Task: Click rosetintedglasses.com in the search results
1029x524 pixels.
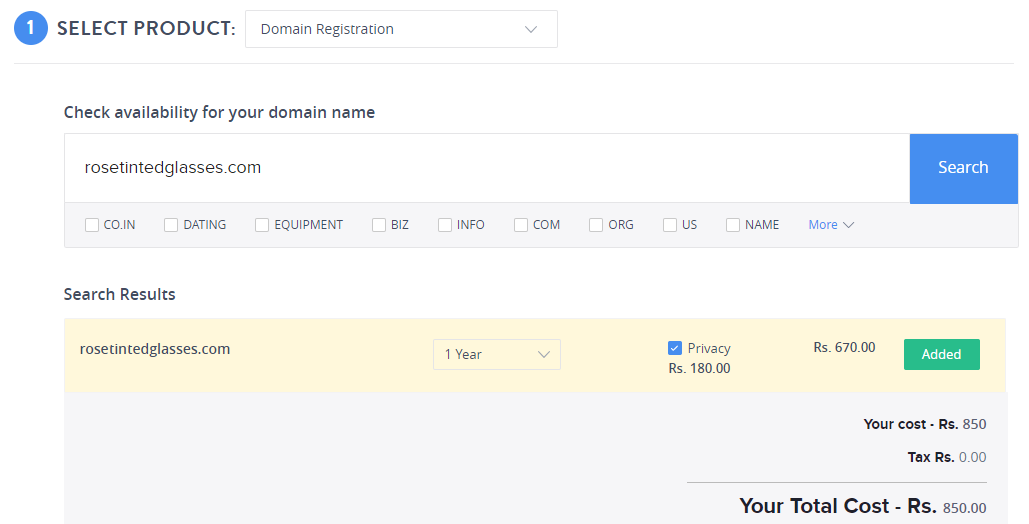Action: pos(155,349)
